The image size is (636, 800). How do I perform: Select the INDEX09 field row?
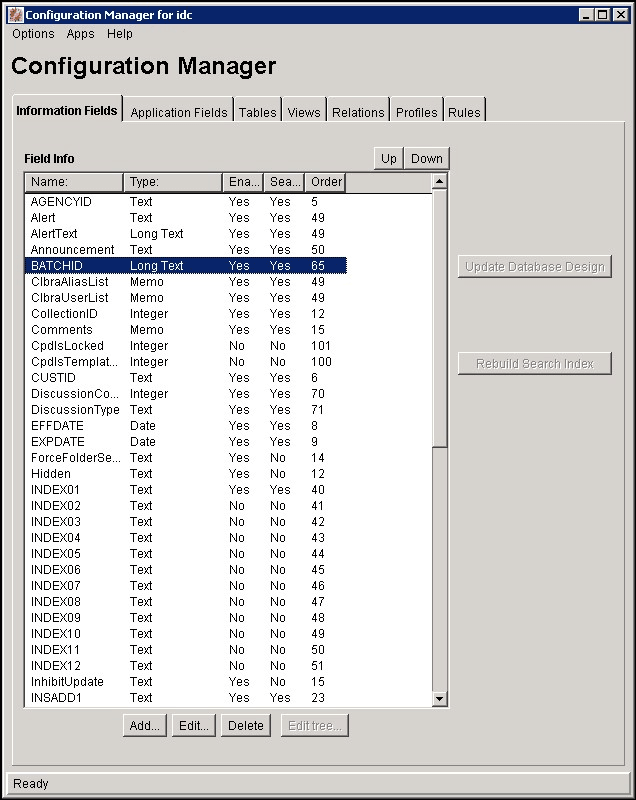(x=186, y=617)
